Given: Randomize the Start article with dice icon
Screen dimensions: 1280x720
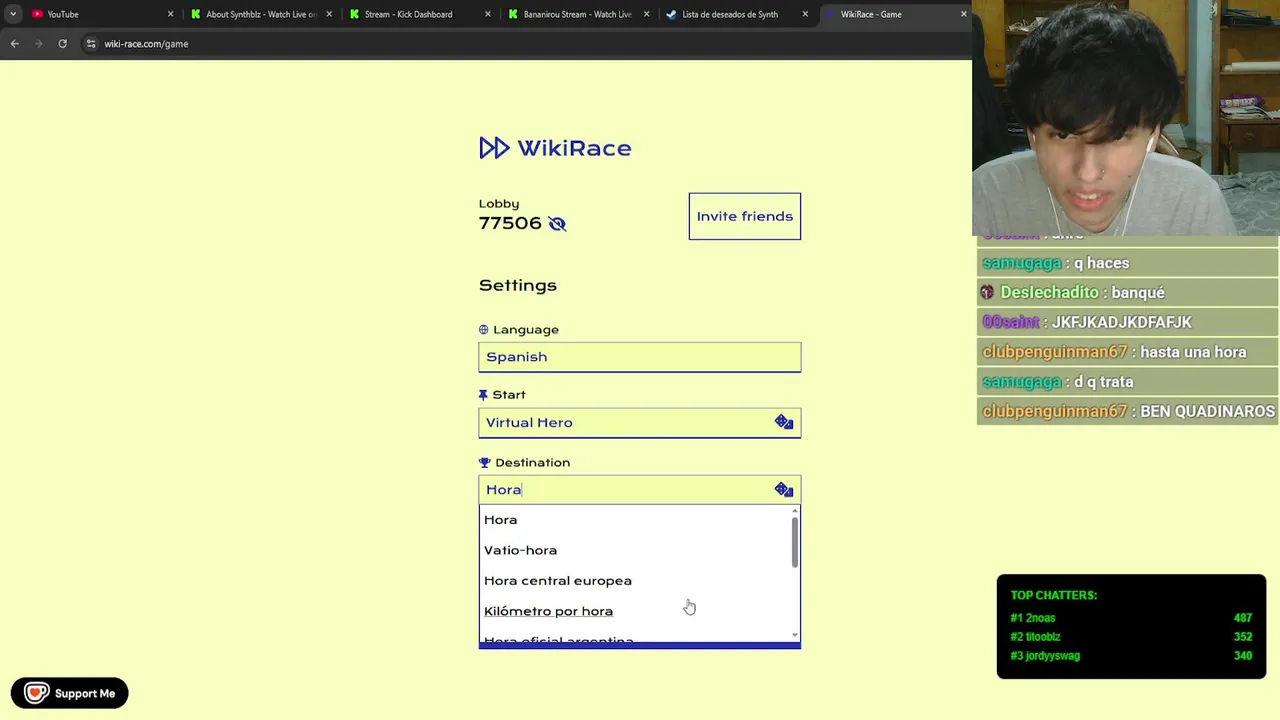Looking at the screenshot, I should click(x=784, y=422).
